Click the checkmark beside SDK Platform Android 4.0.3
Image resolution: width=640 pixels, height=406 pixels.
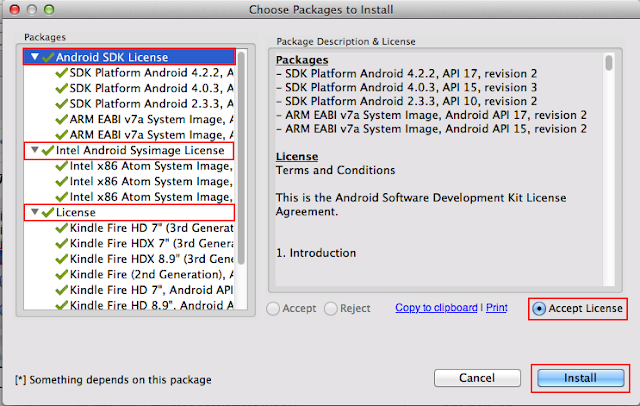(62, 89)
